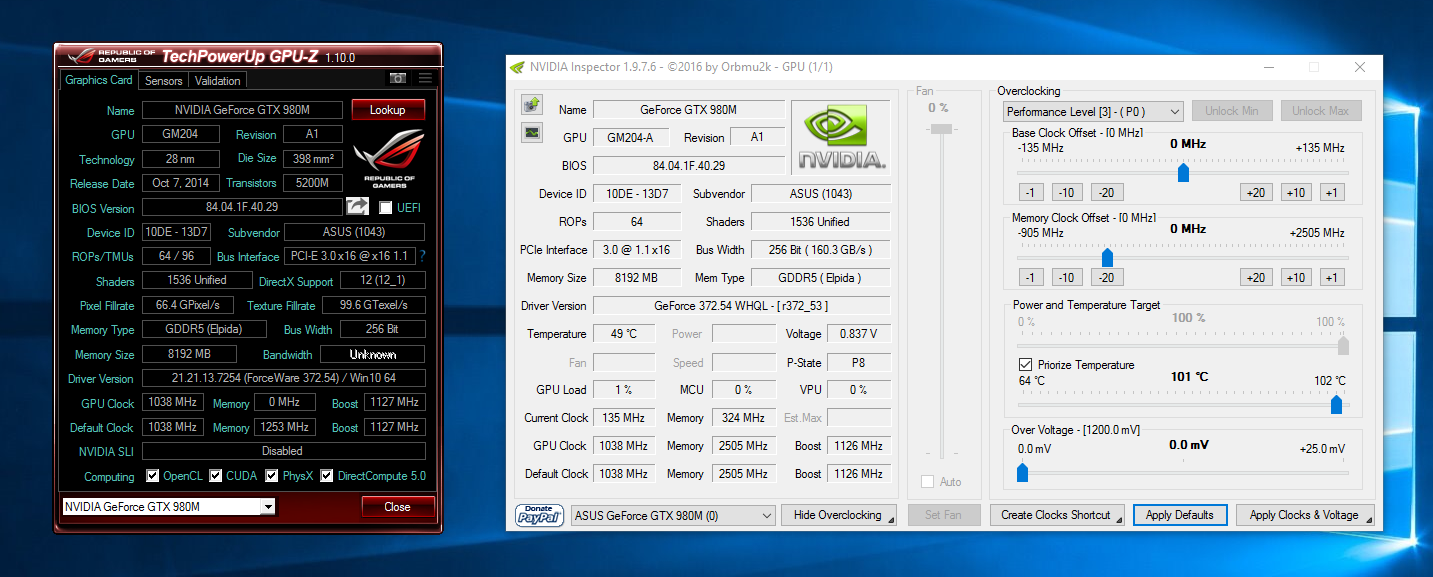The width and height of the screenshot is (1433, 577).
Task: Click the red Lookup button
Action: coord(387,110)
